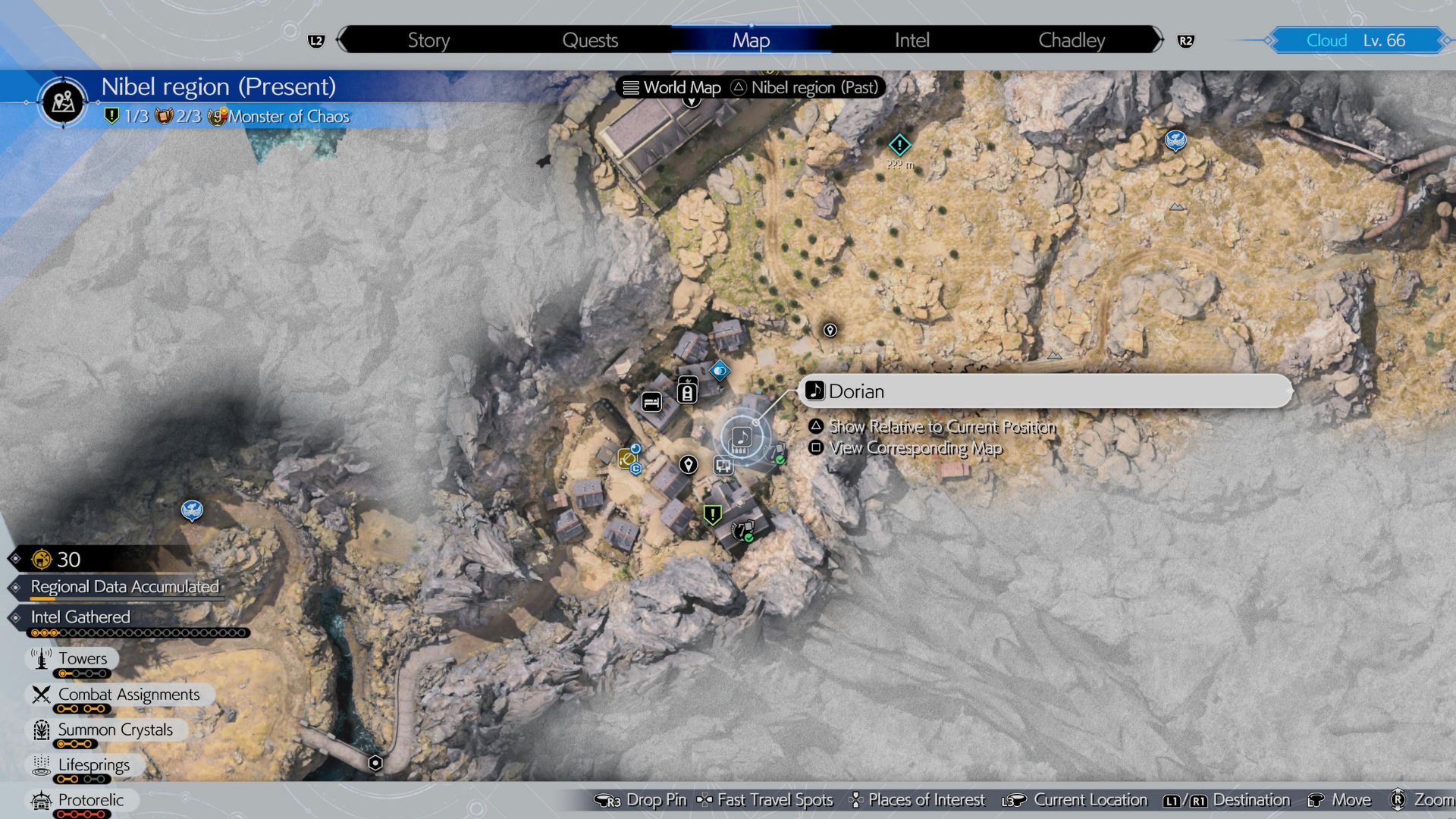Image resolution: width=1456 pixels, height=819 pixels.
Task: Click the card game icon with checkmark
Action: click(x=743, y=531)
